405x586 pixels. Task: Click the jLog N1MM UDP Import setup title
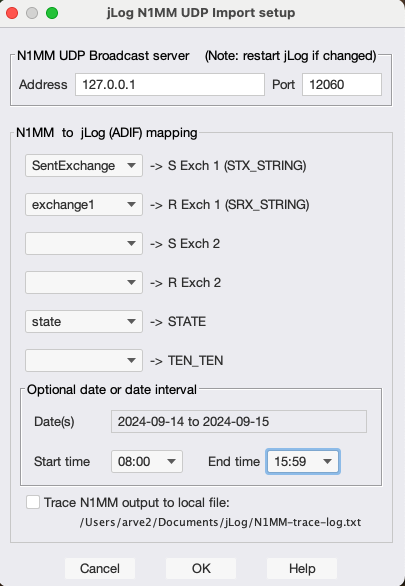coord(201,13)
